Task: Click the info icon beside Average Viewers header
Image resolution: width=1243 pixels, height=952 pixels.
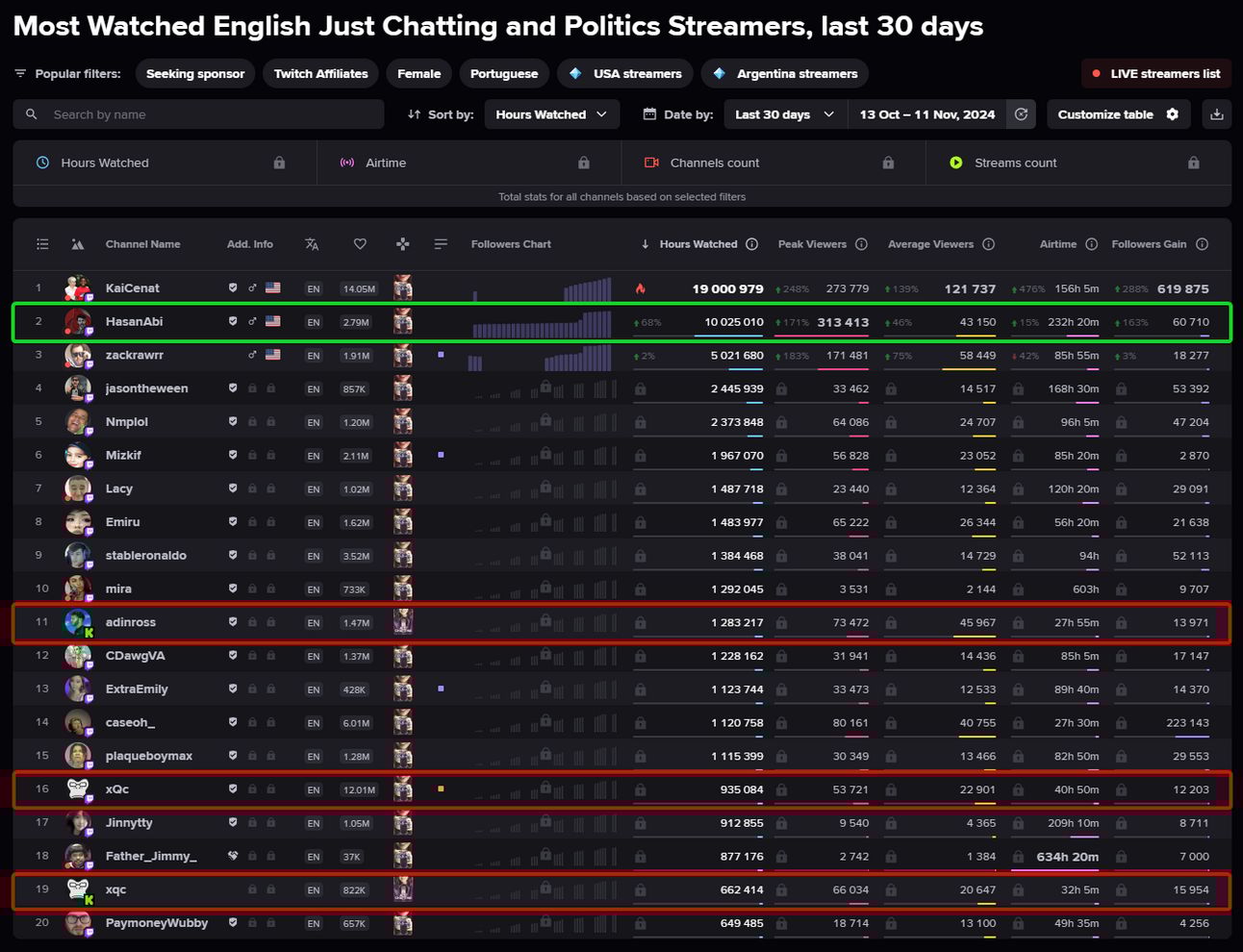Action: point(988,244)
